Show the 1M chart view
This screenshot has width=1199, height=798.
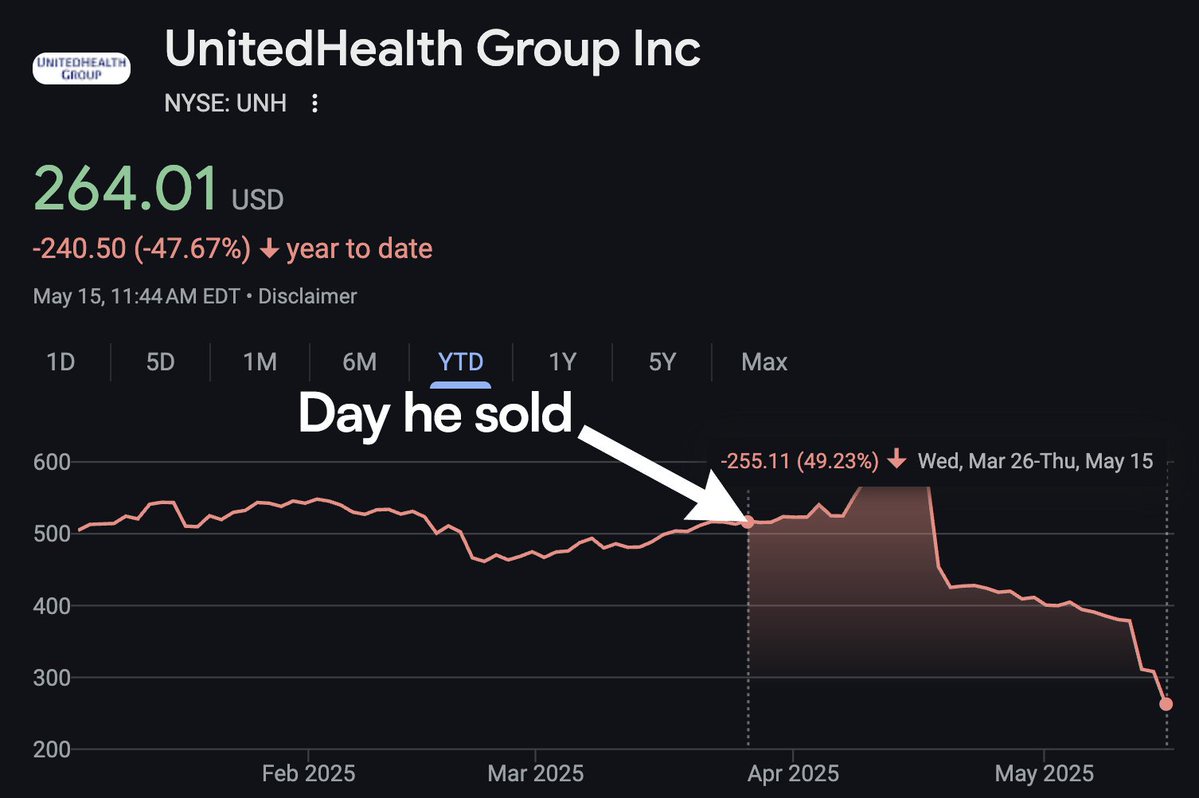[x=260, y=362]
